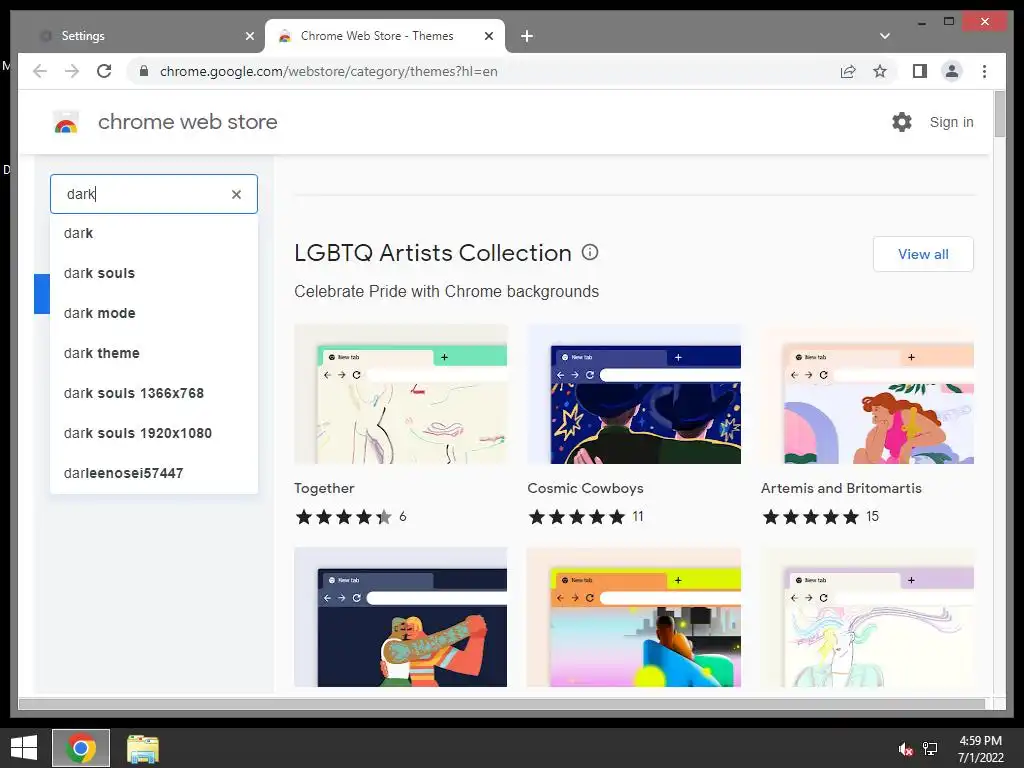Bookmark this tab with the star
This screenshot has width=1024, height=768.
(x=880, y=71)
